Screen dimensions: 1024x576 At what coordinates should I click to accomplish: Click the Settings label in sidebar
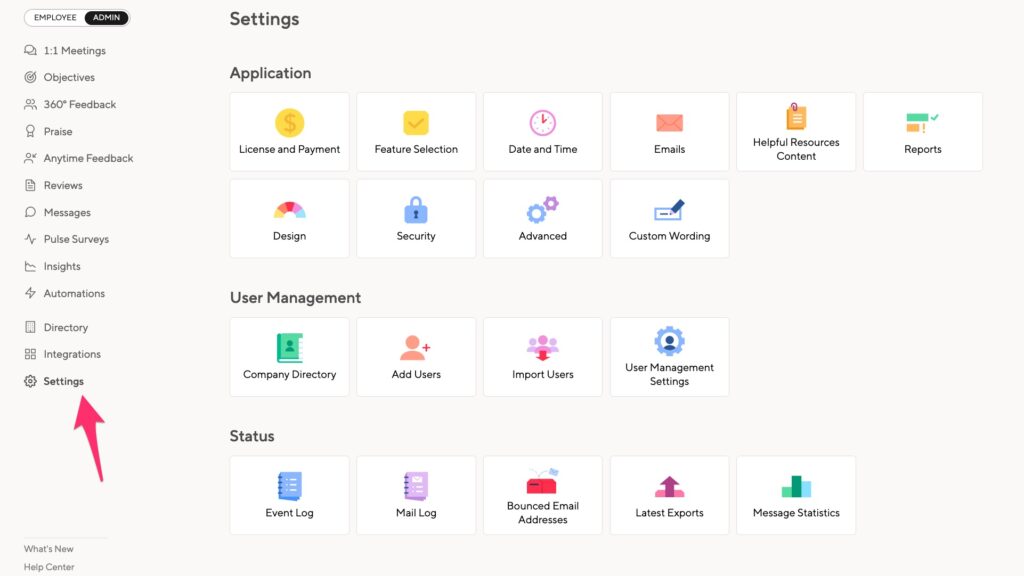(63, 381)
